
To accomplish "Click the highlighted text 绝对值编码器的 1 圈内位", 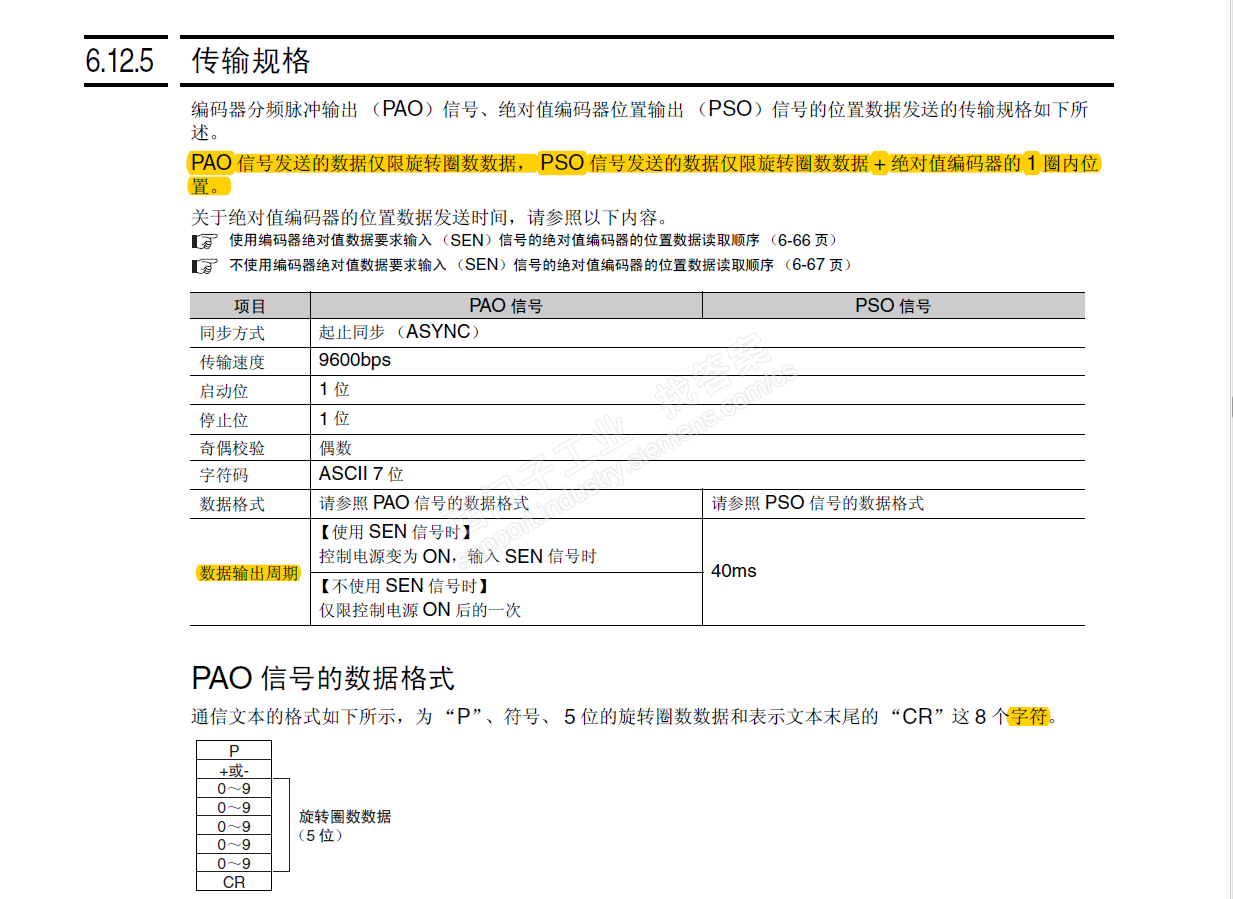I will pyautogui.click(x=995, y=164).
